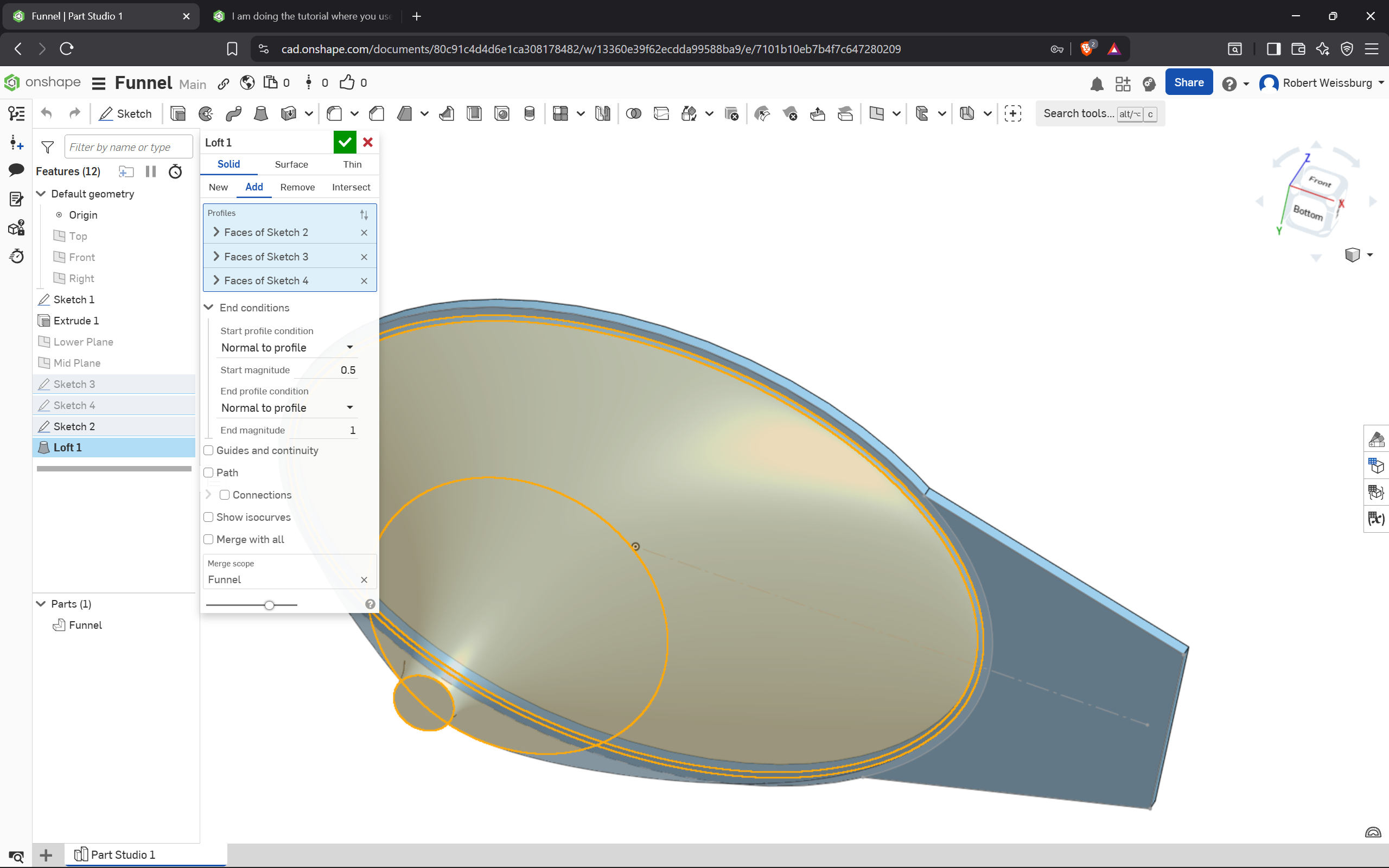The image size is (1389, 868).
Task: Click the Sketch toolbar button
Action: click(126, 114)
